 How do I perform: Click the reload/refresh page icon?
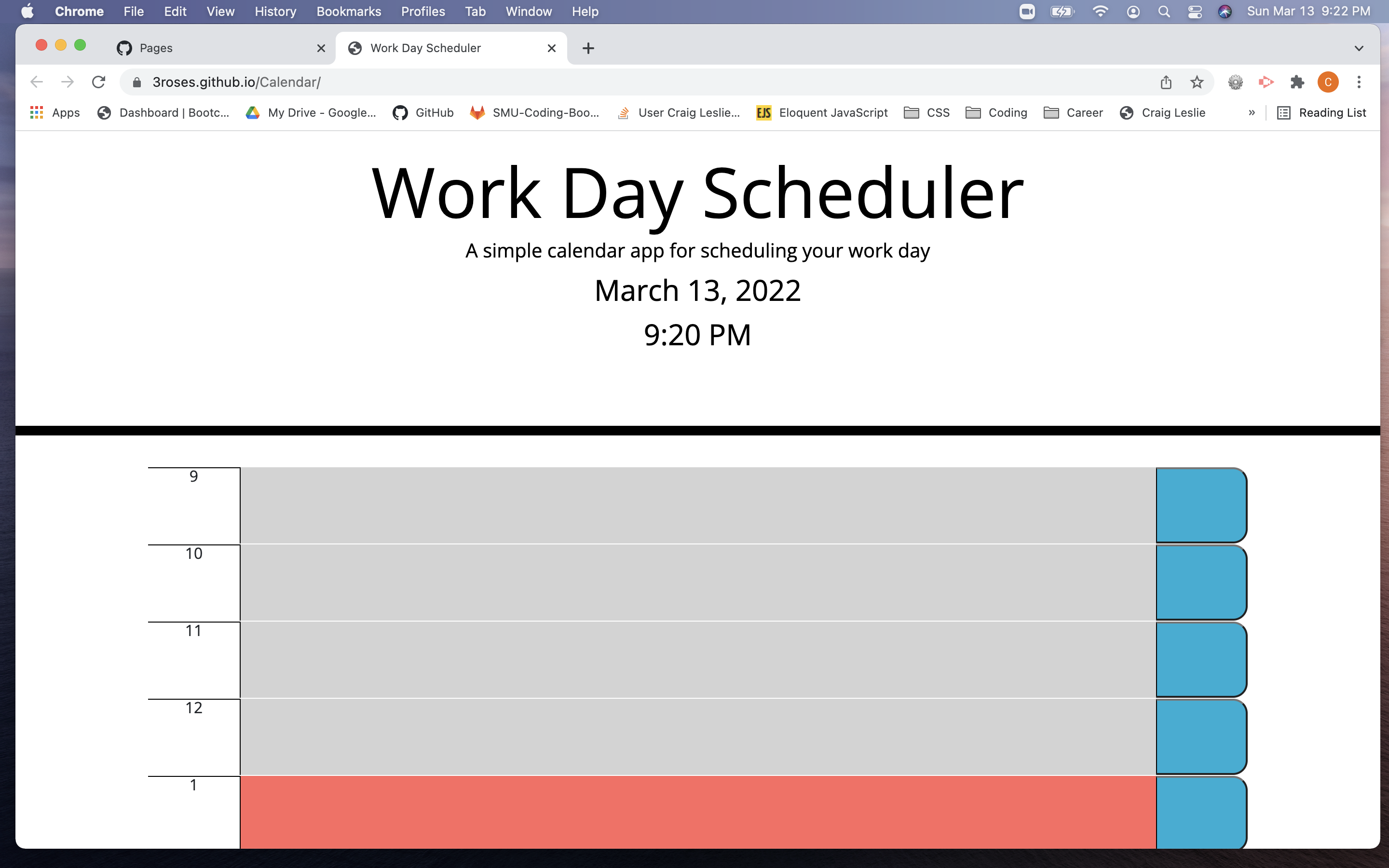point(98,83)
